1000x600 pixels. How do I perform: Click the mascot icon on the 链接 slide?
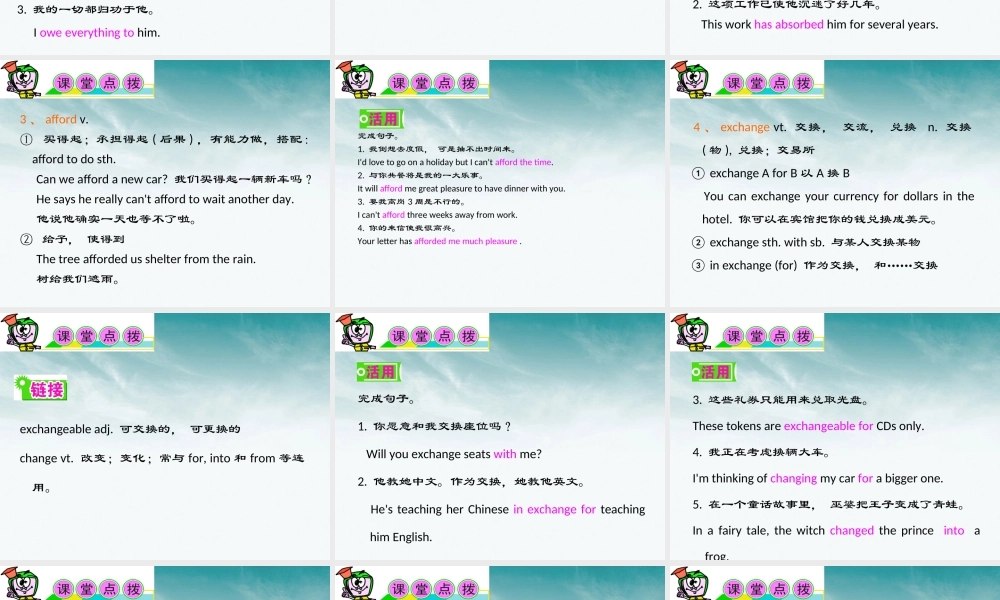click(21, 332)
